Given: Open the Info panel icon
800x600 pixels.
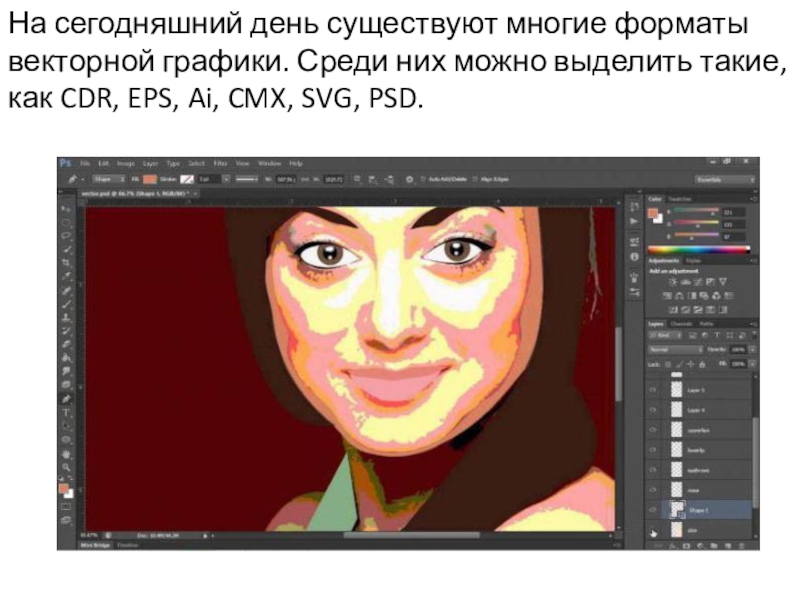Looking at the screenshot, I should pyautogui.click(x=634, y=257).
